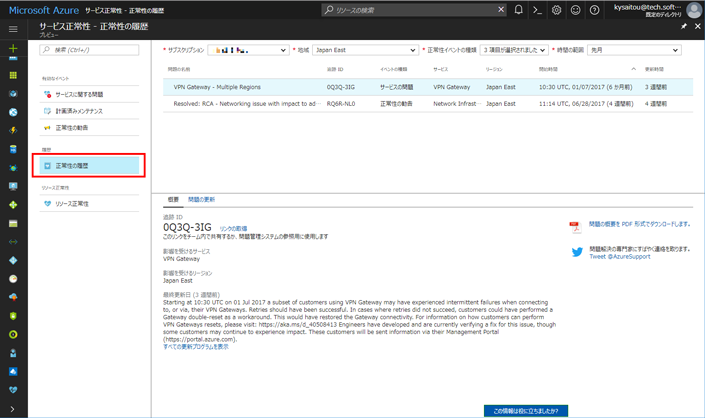The image size is (705, 418).
Task: Open the 時間の範囲 先月 dropdown
Action: (634, 50)
